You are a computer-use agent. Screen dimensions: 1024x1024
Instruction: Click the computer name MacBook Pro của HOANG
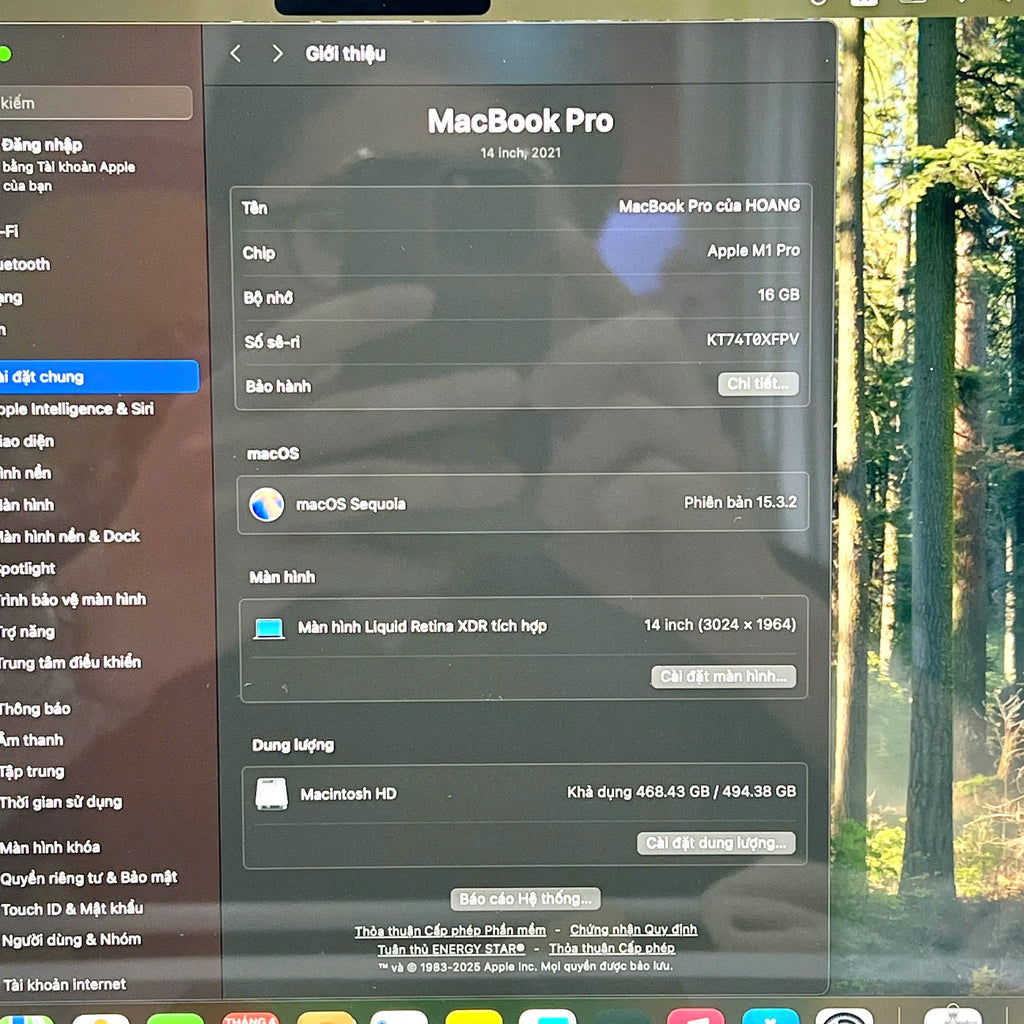(709, 206)
